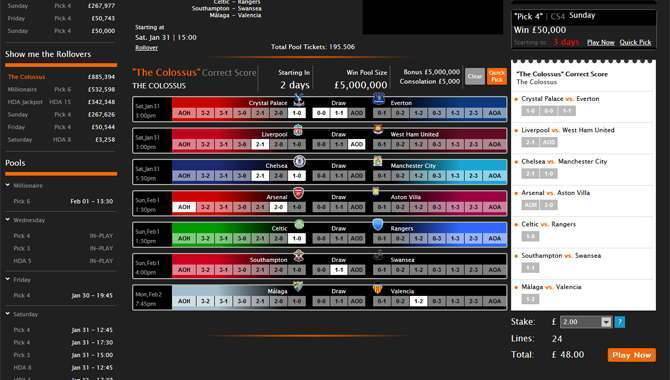The image size is (670, 380).
Task: Click the orange Quick Pick button
Action: point(497,77)
